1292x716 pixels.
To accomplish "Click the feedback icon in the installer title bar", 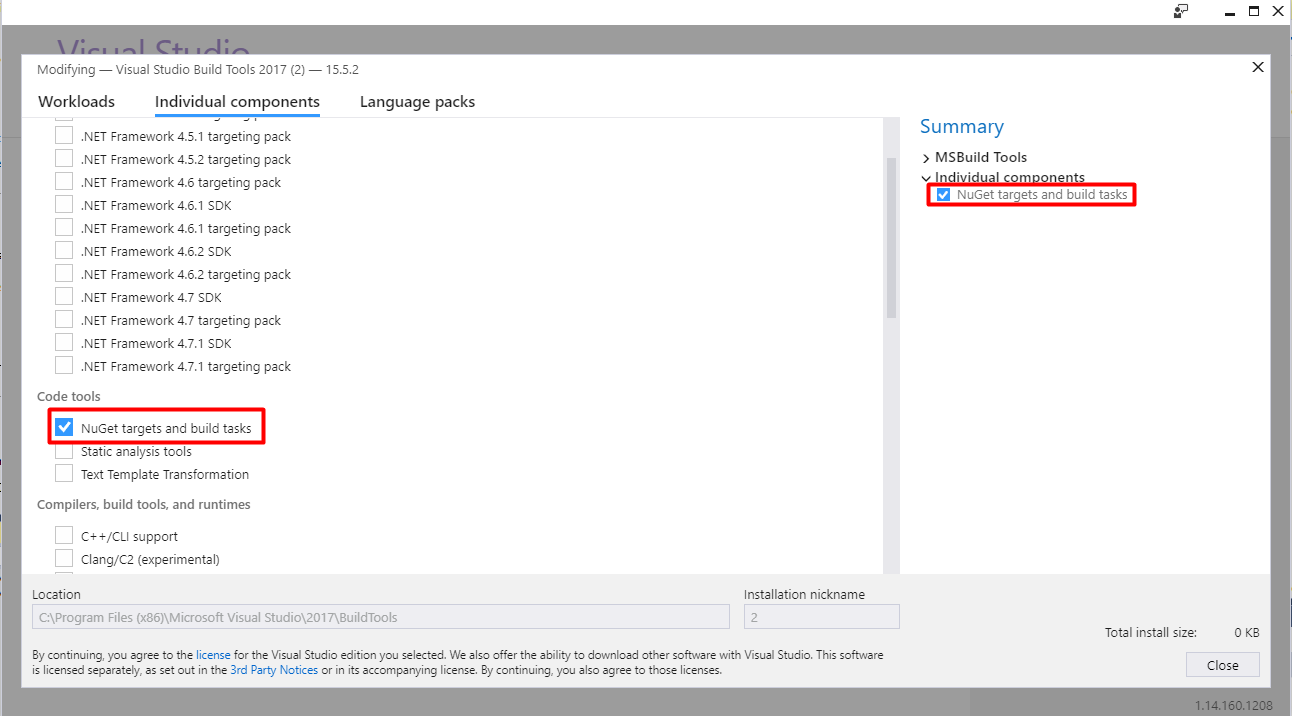I will [x=1181, y=11].
